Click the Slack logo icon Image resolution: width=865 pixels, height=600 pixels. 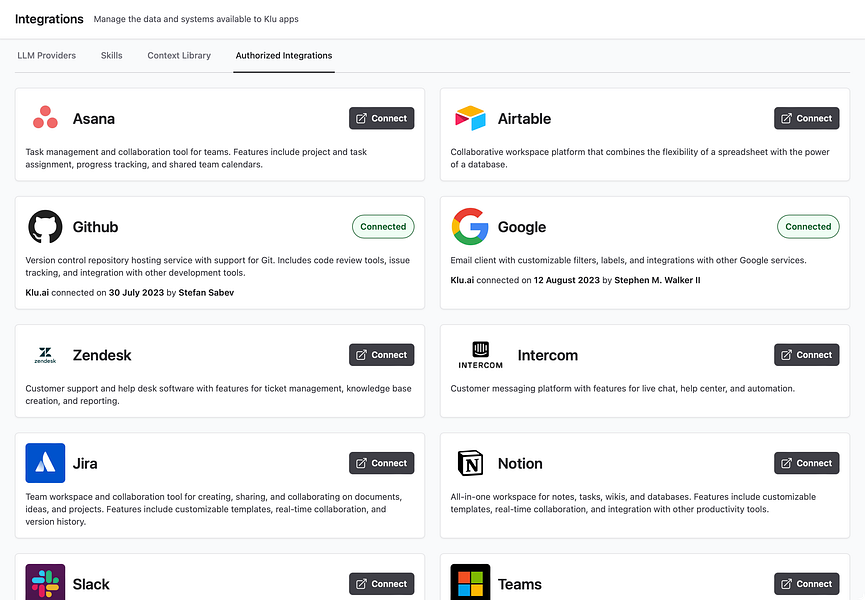tap(45, 582)
